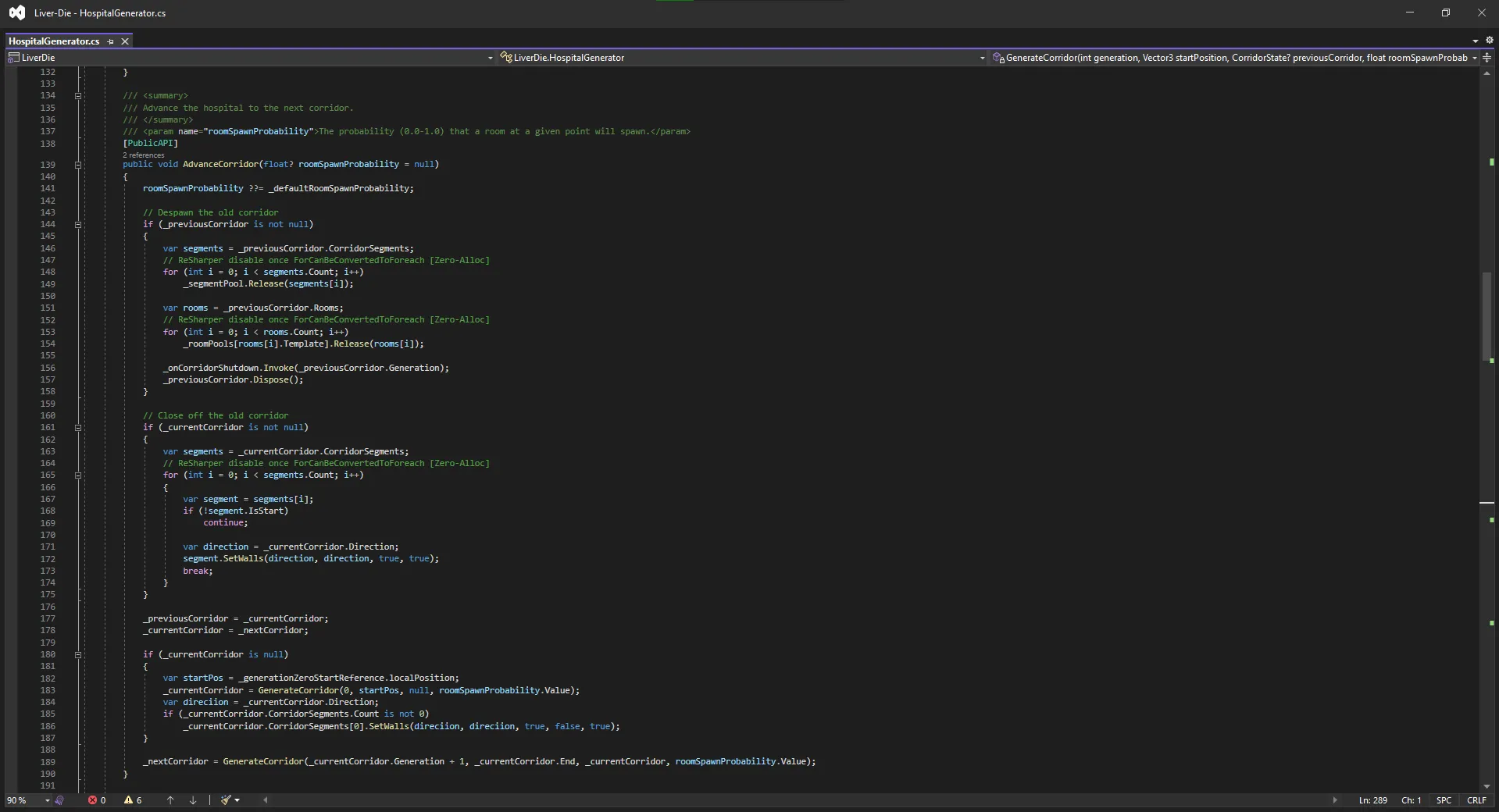Click the '// Despawn the old corridor' comment
The height and width of the screenshot is (812, 1499).
pyautogui.click(x=210, y=213)
